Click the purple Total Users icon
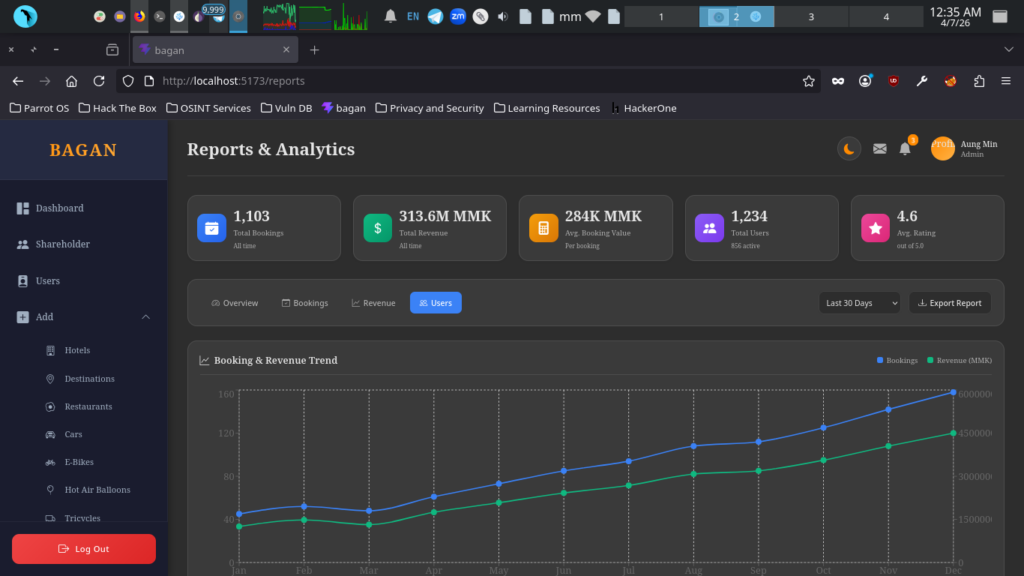 709,228
